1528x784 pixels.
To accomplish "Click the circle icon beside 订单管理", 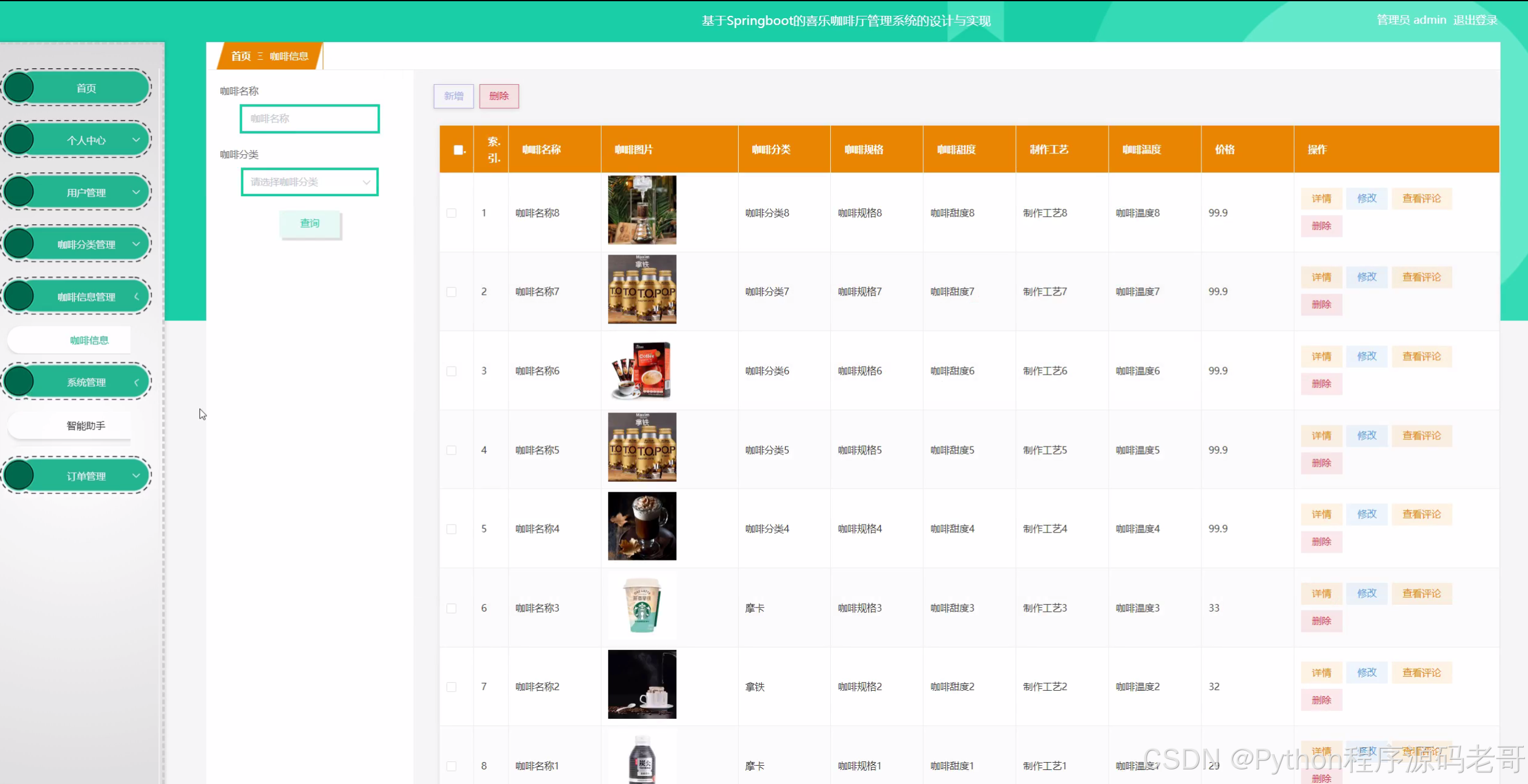I will 20,475.
